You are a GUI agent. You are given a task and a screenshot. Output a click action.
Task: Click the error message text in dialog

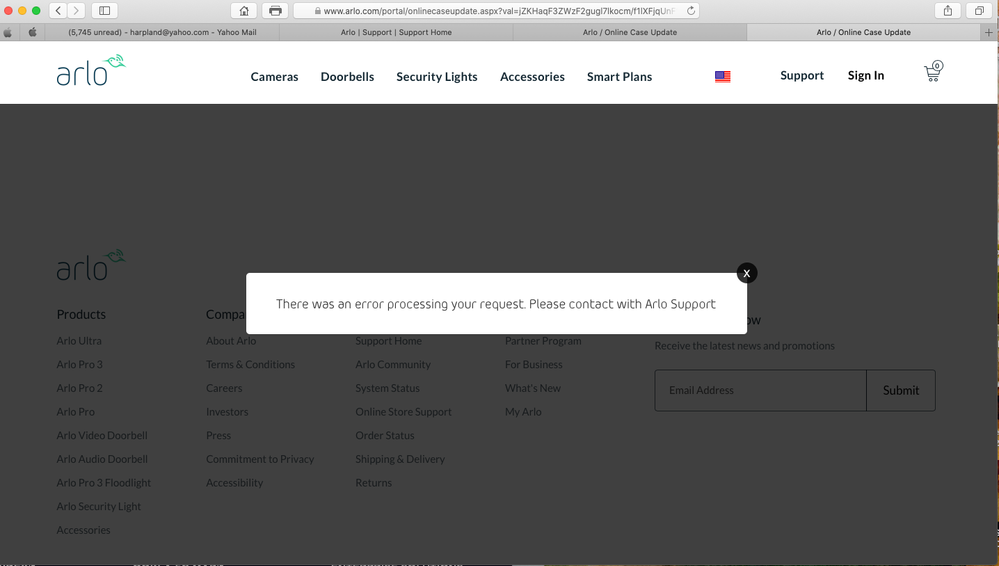point(496,304)
